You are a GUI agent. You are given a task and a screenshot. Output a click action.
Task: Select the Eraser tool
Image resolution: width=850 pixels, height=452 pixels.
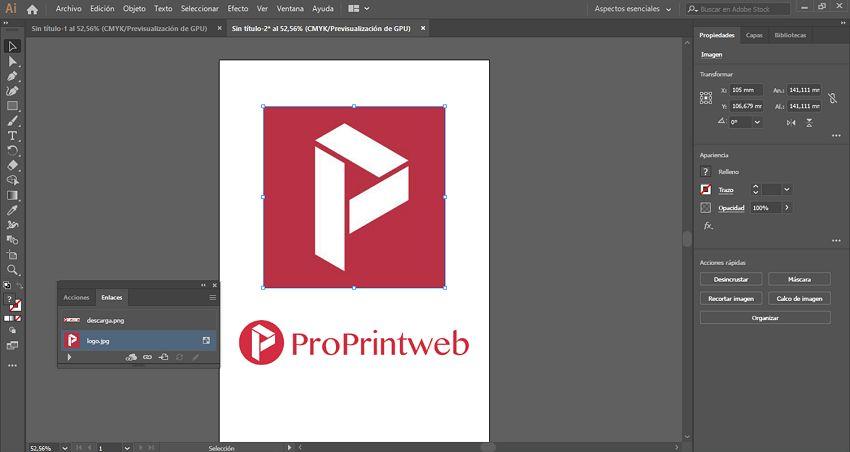tap(12, 165)
